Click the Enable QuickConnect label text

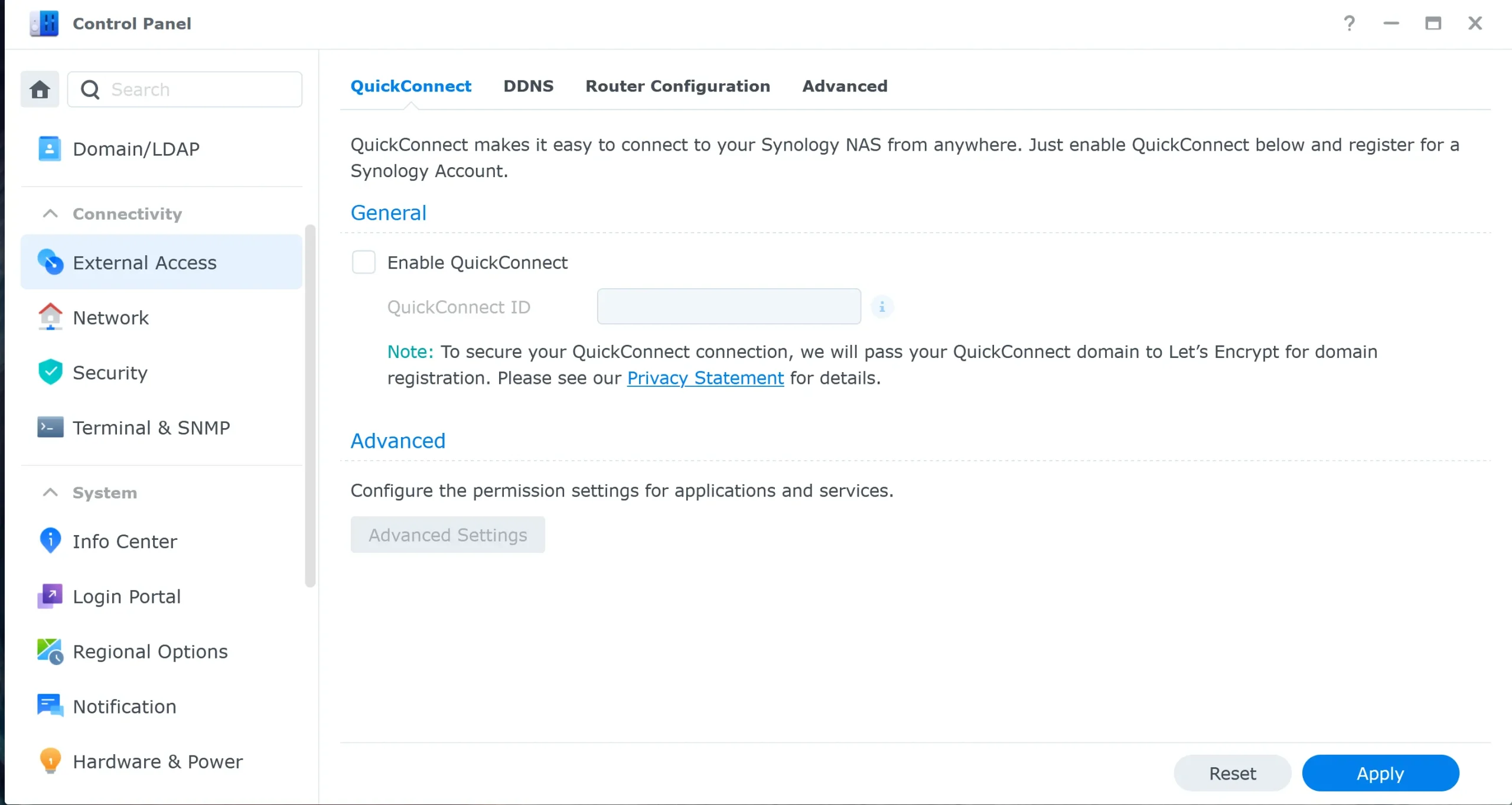click(x=477, y=262)
